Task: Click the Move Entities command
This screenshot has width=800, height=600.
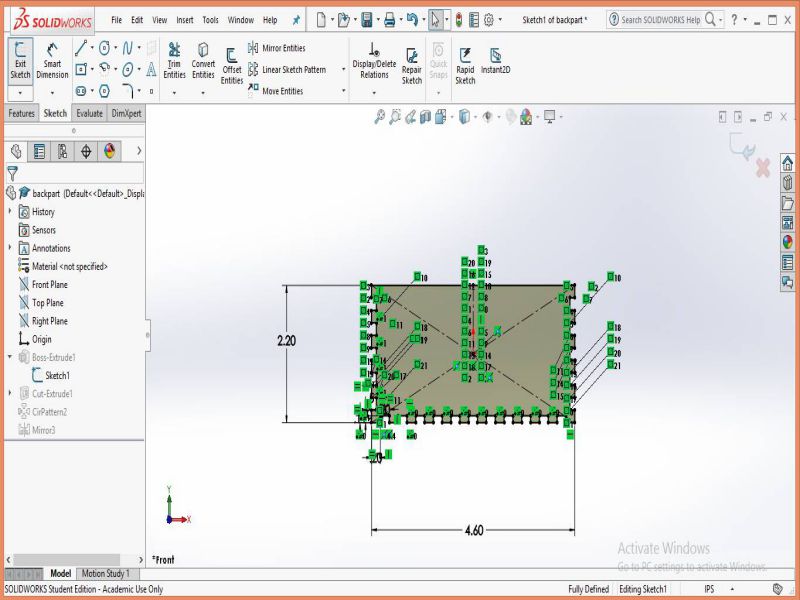Action: point(276,91)
